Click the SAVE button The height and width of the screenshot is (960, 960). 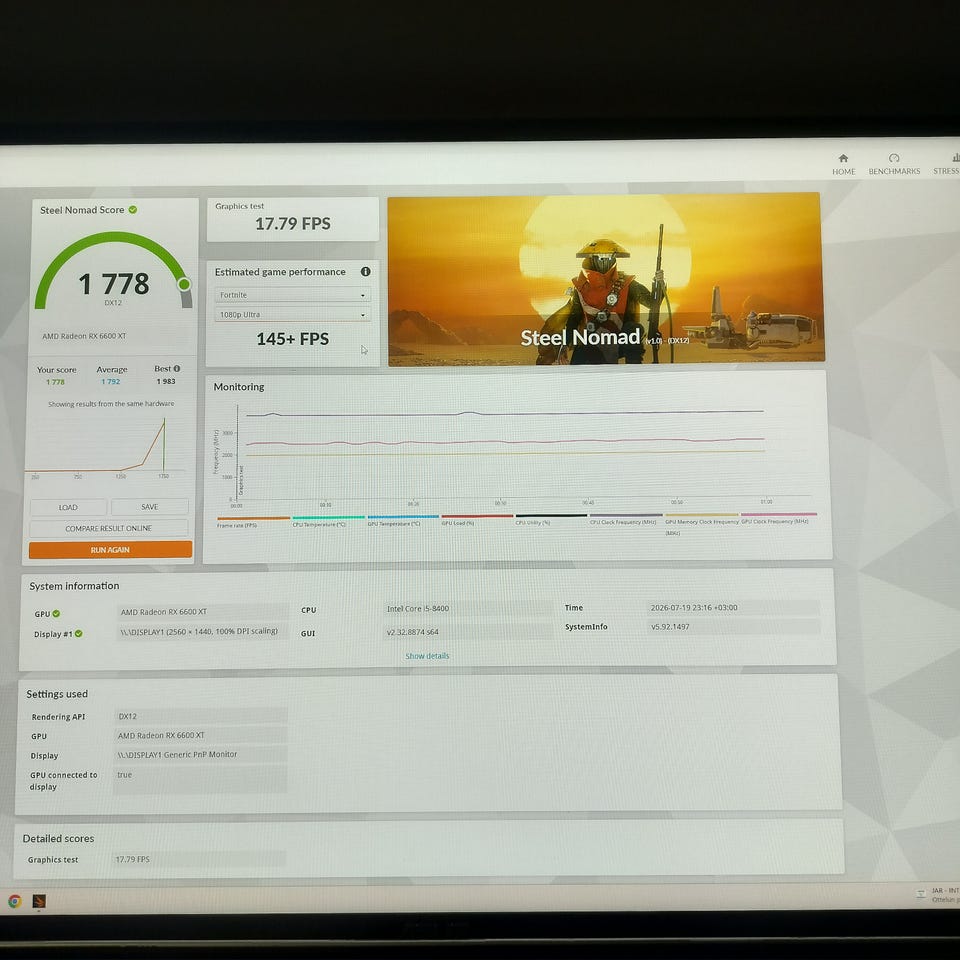149,506
